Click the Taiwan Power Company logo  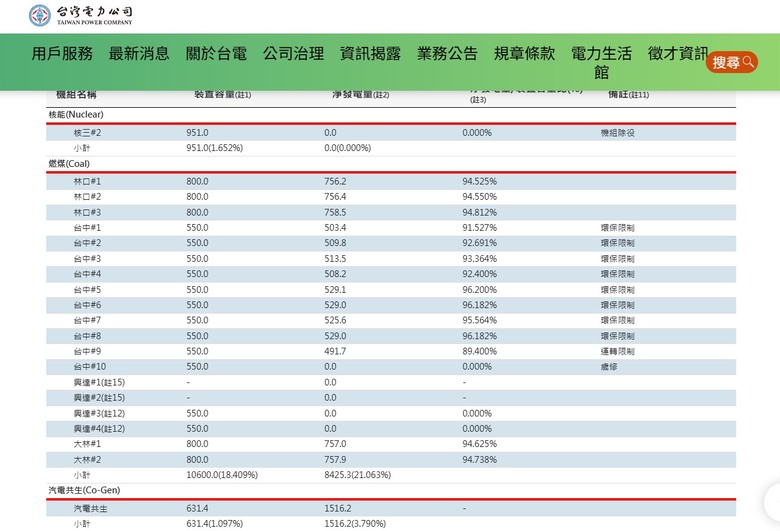point(81,15)
